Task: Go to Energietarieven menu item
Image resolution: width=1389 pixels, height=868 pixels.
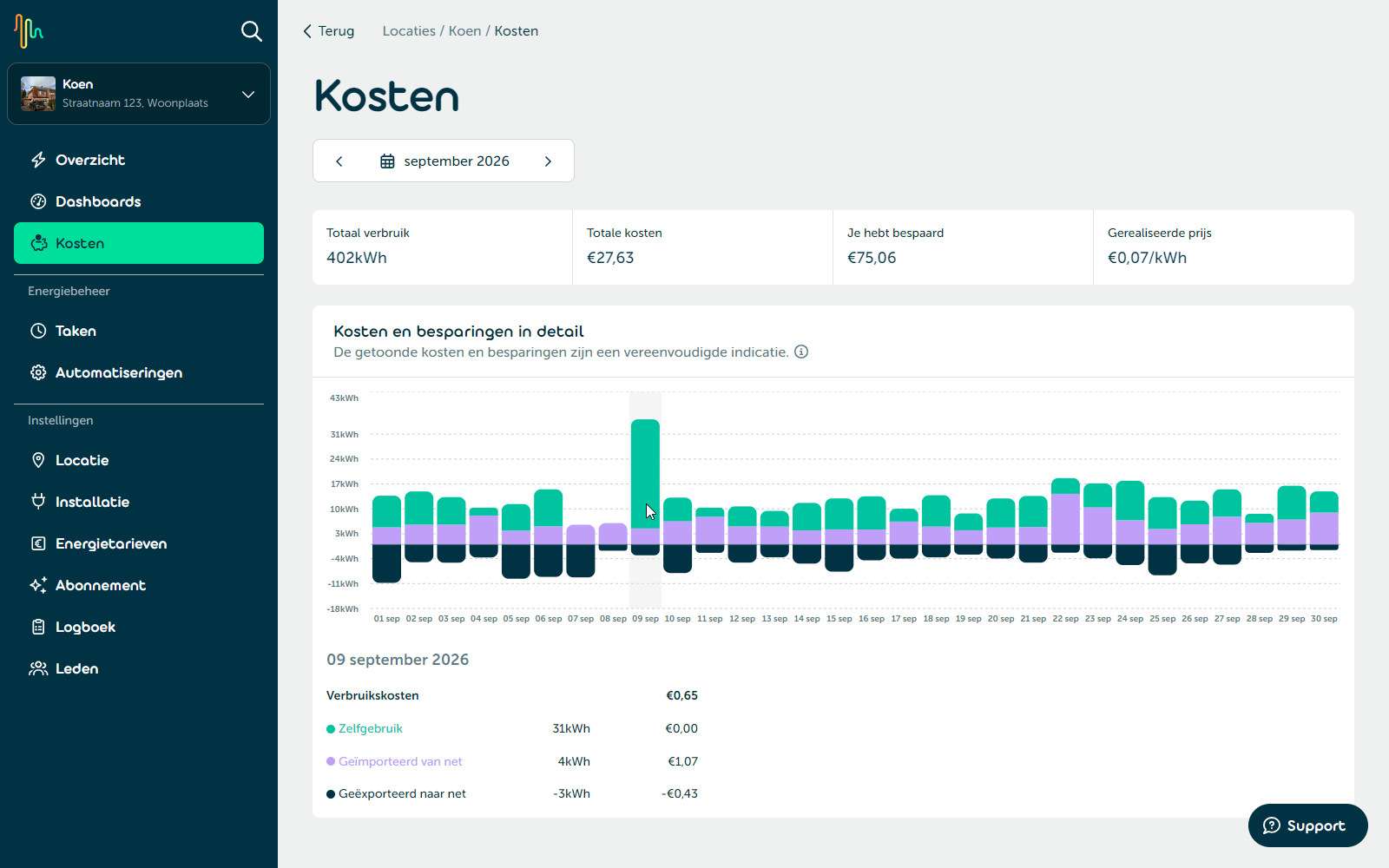Action: (139, 543)
